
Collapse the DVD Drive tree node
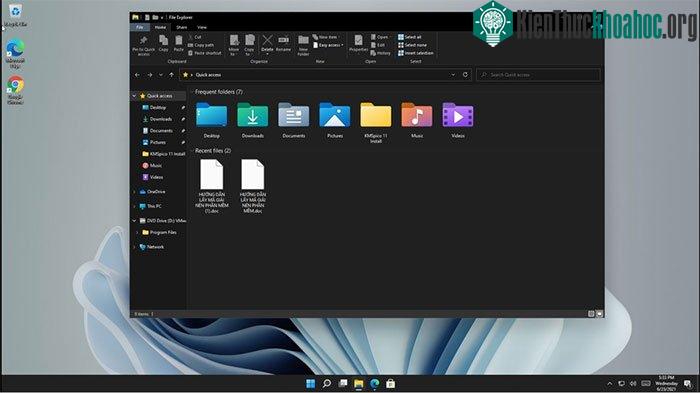134,221
